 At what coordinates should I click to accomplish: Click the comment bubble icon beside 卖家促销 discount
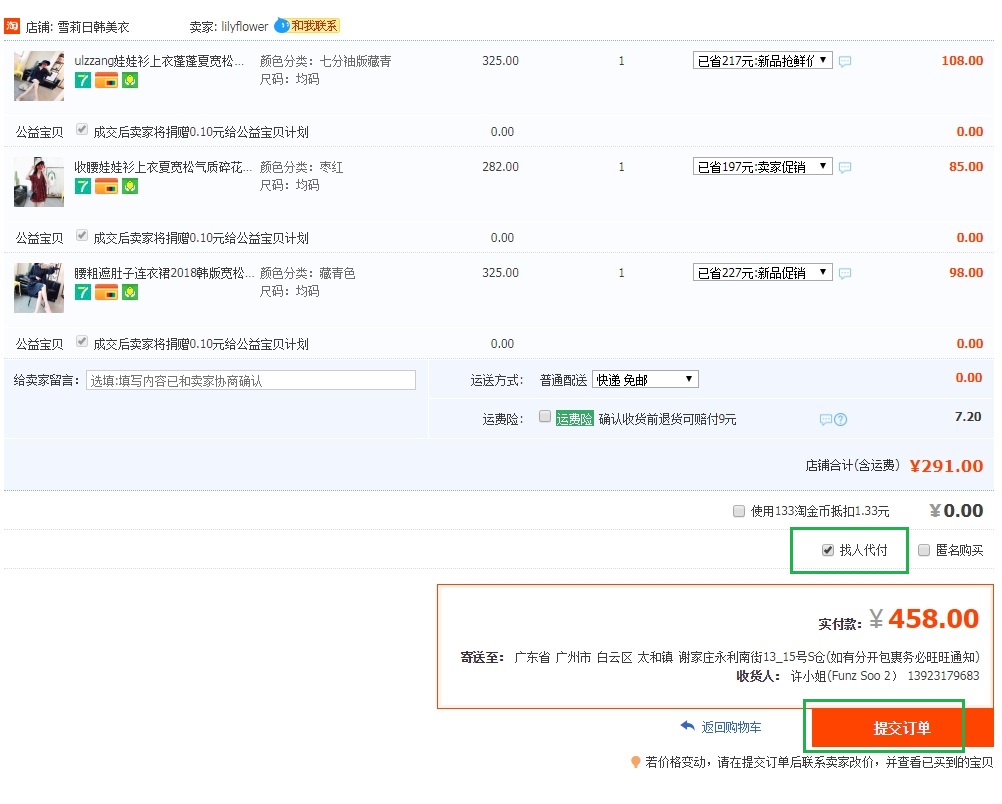[845, 168]
